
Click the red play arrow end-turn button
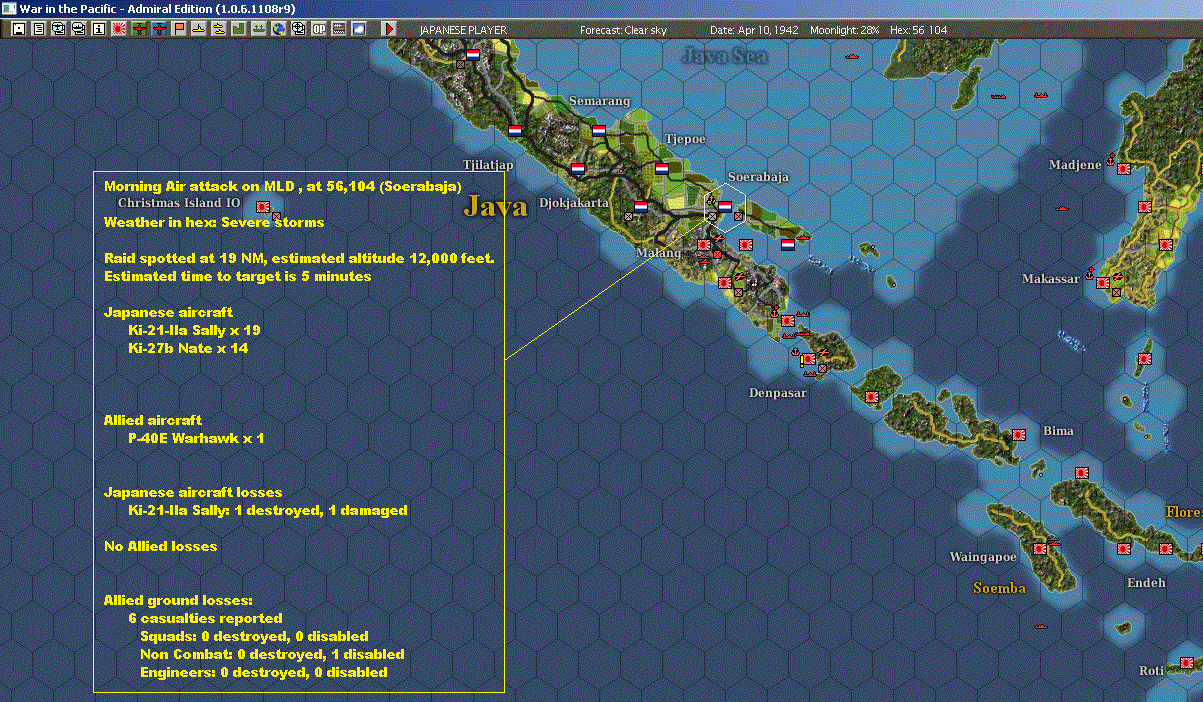point(389,29)
